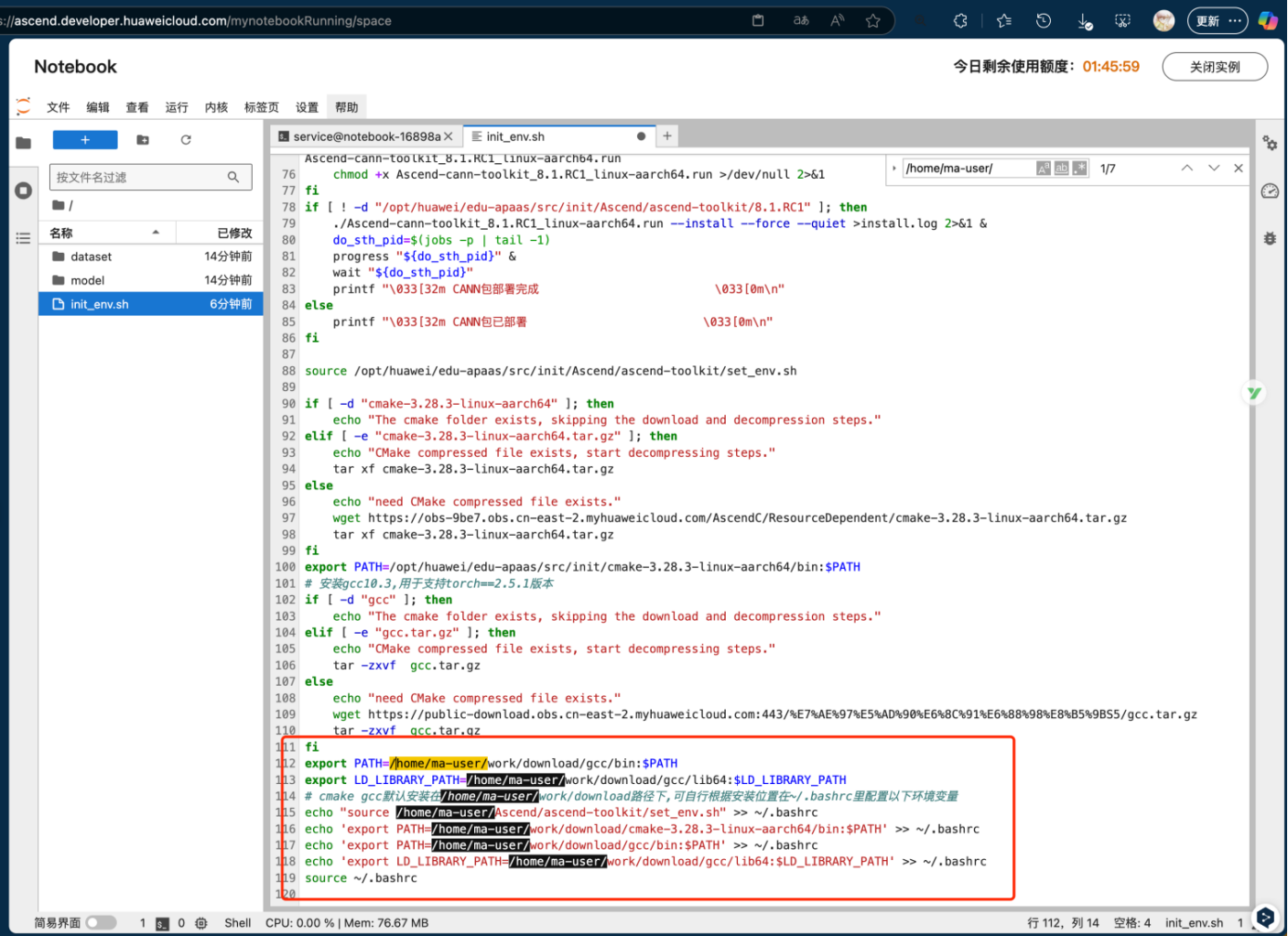Add a new tab with plus

(667, 136)
